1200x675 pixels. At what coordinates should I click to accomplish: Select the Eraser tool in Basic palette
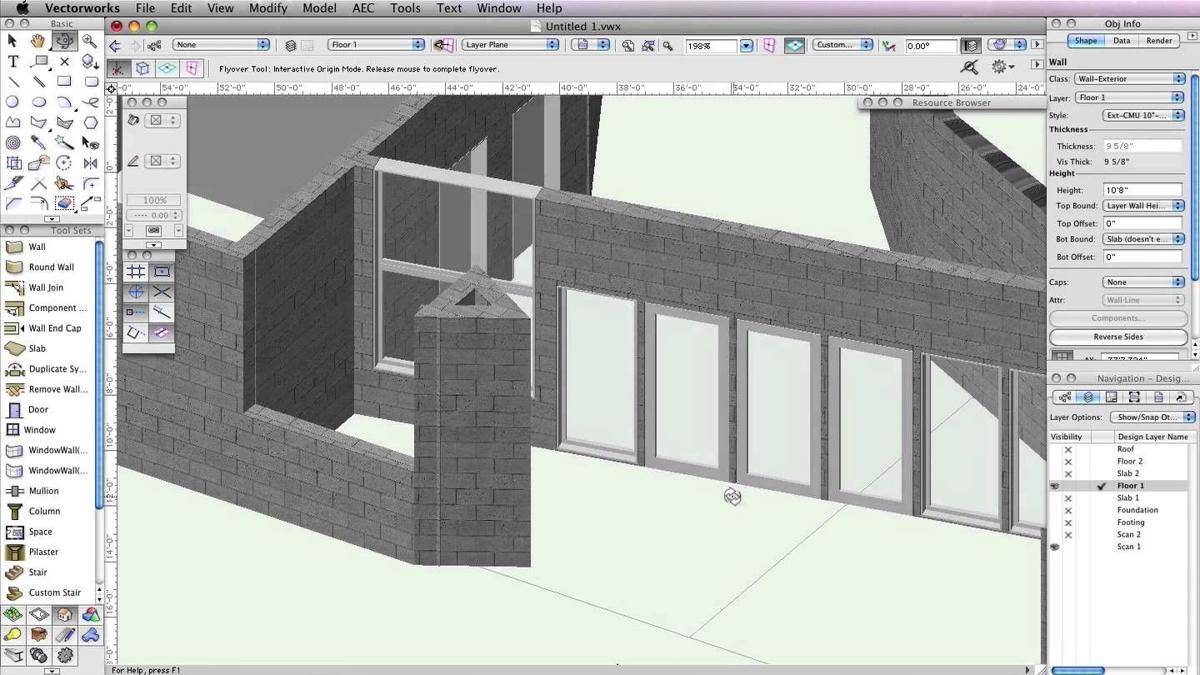pyautogui.click(x=64, y=203)
